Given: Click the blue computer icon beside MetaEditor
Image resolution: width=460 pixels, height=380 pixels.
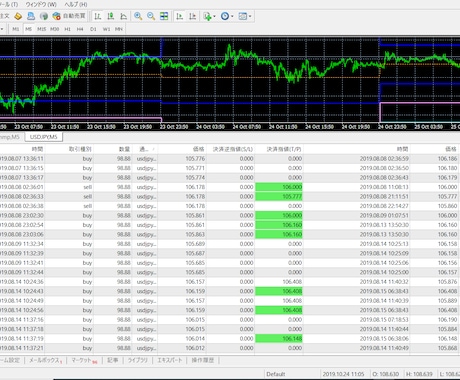Looking at the screenshot, I should point(31,16).
